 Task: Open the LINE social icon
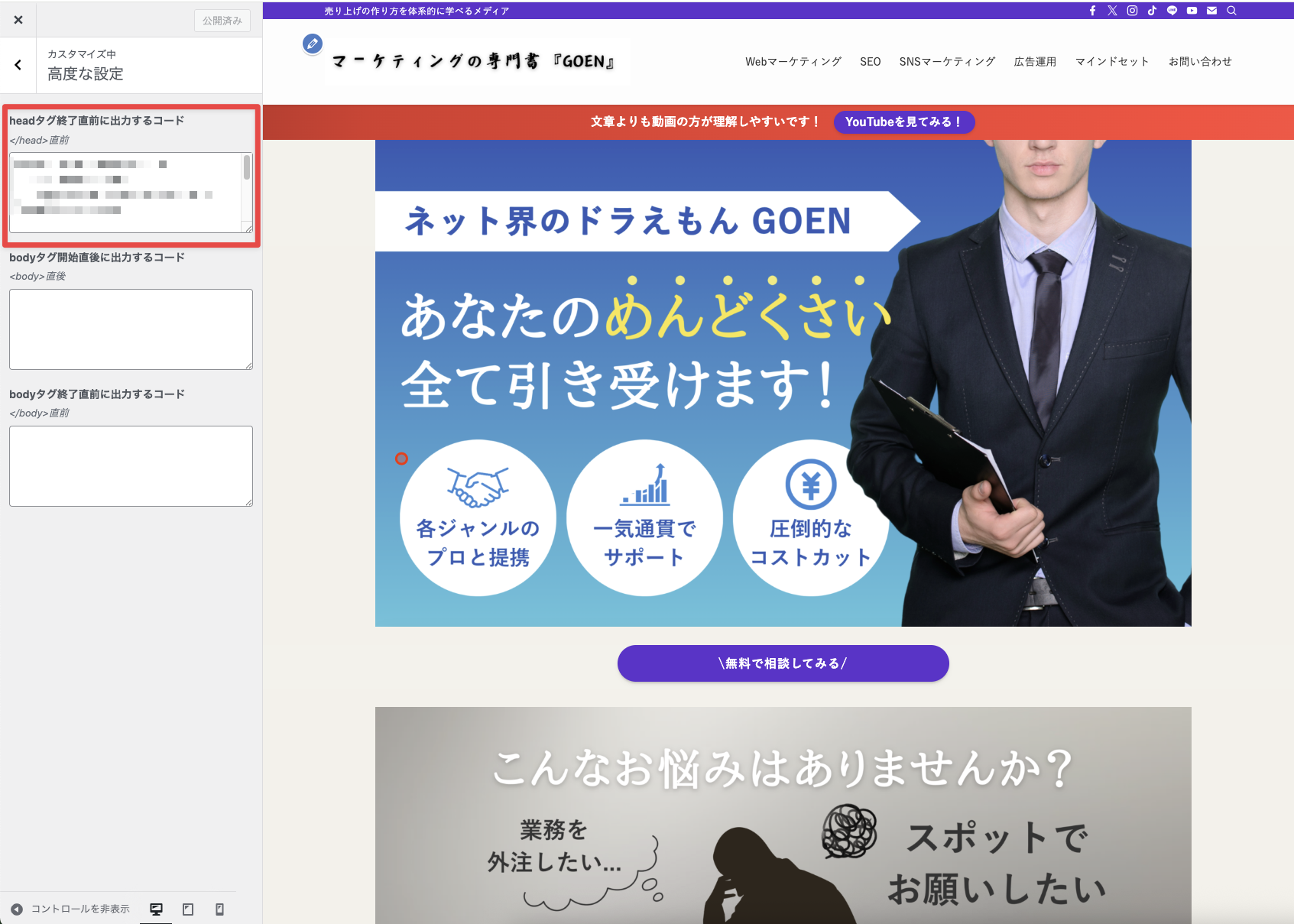click(1172, 11)
